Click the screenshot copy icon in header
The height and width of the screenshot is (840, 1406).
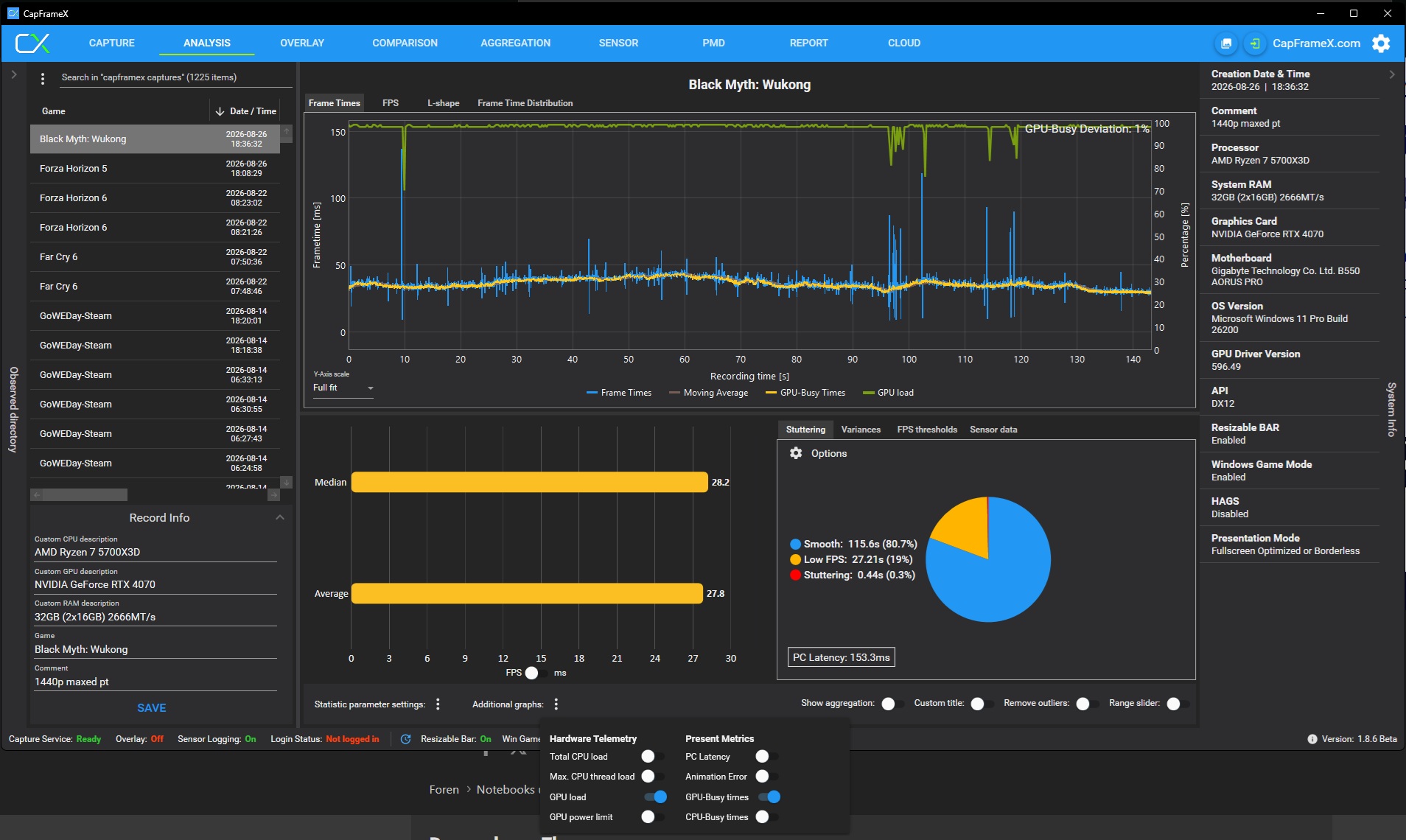1226,43
